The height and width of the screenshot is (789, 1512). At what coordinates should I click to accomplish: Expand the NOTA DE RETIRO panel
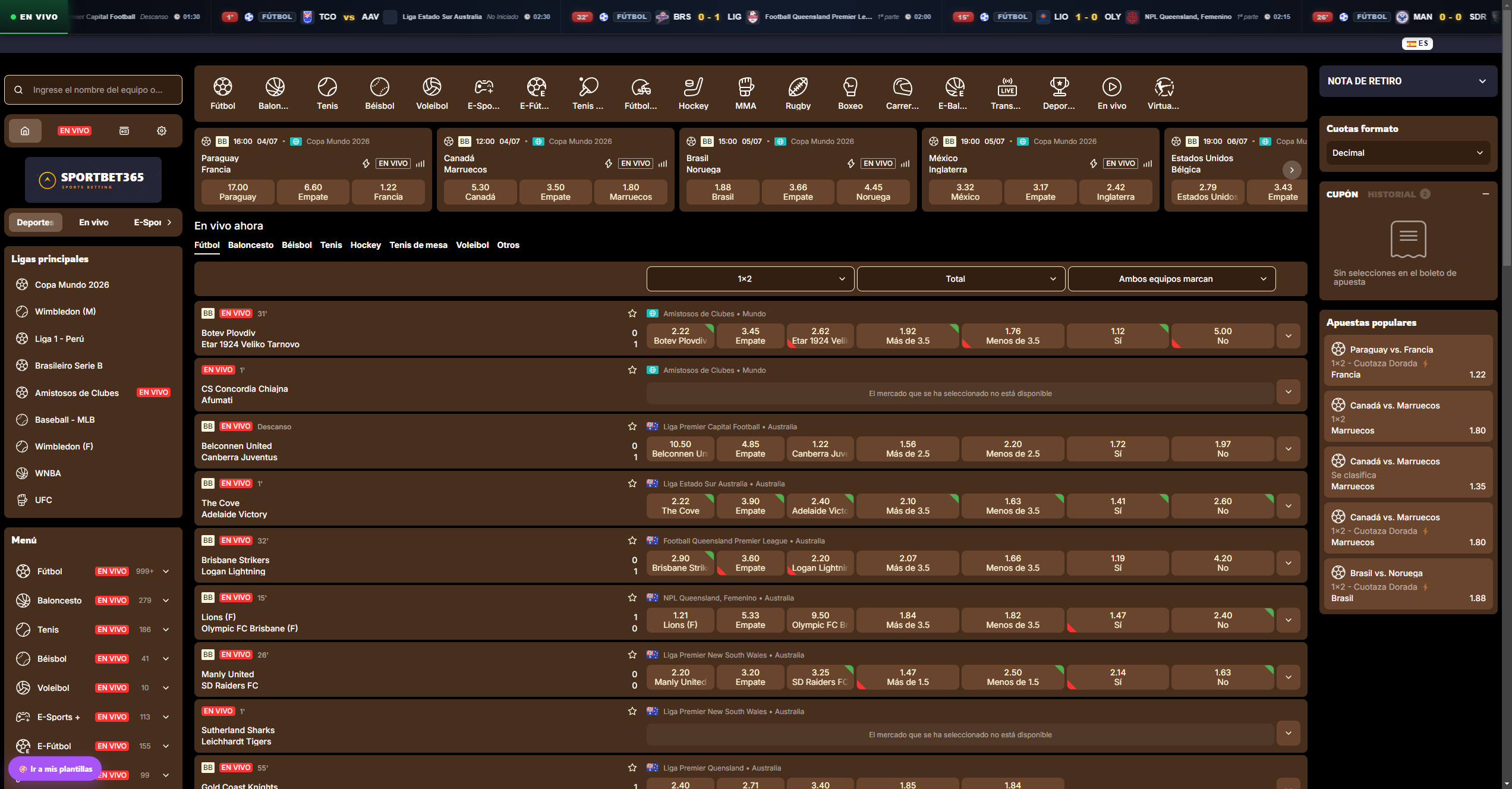pos(1408,81)
